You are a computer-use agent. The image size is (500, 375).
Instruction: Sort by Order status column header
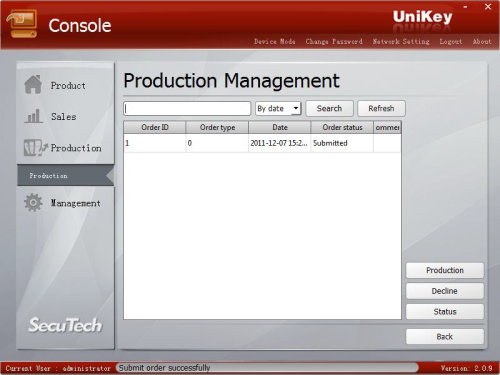[342, 127]
